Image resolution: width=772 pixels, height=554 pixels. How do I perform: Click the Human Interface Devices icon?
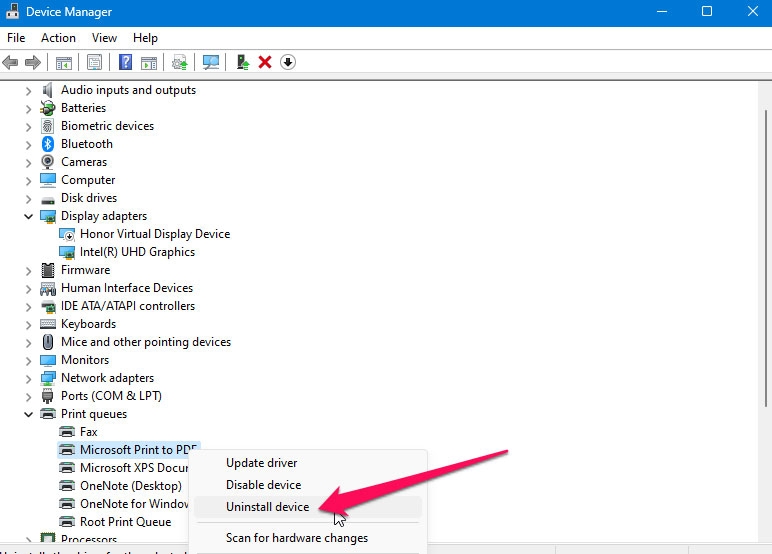(48, 288)
